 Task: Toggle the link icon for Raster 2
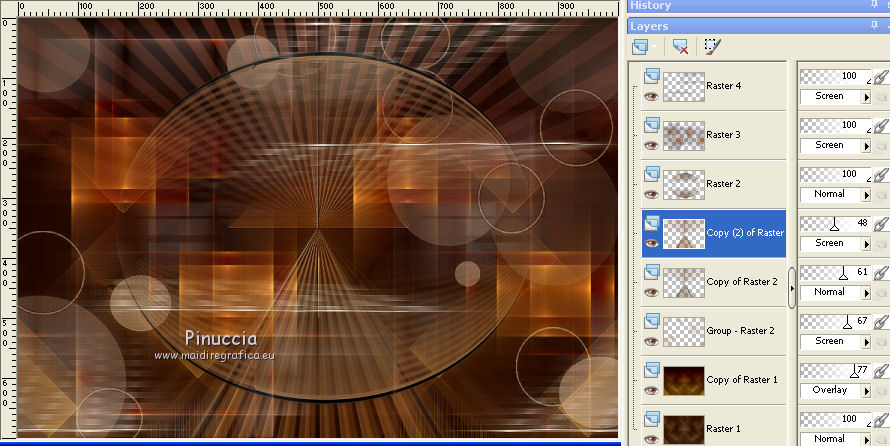[x=881, y=175]
